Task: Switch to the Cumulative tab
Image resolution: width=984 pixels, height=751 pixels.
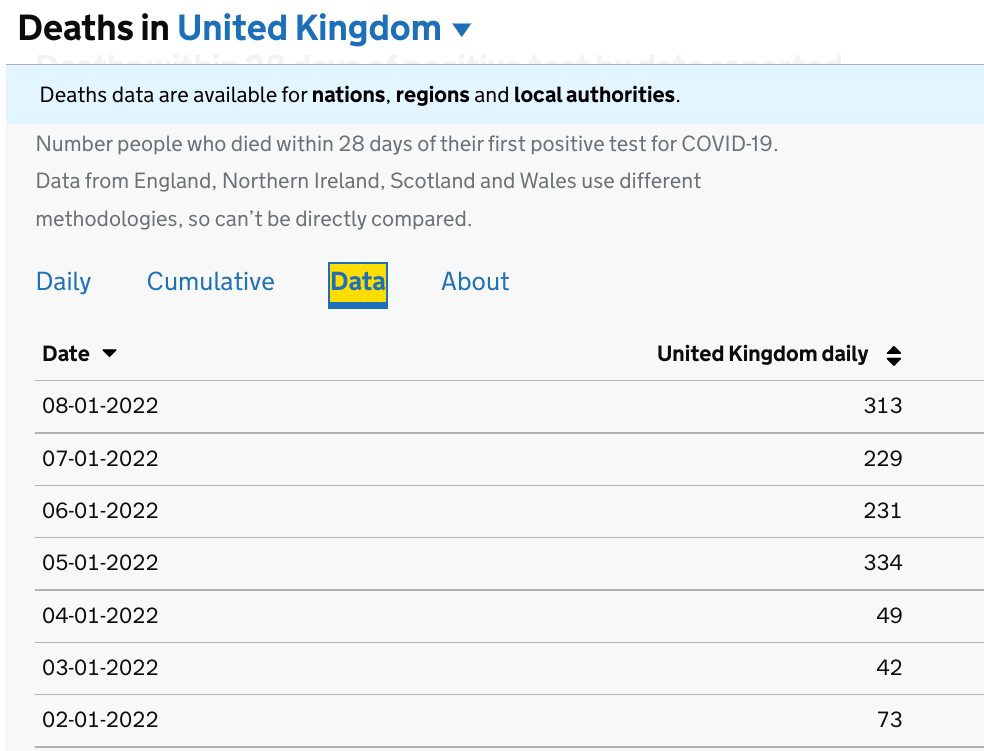Action: (210, 282)
